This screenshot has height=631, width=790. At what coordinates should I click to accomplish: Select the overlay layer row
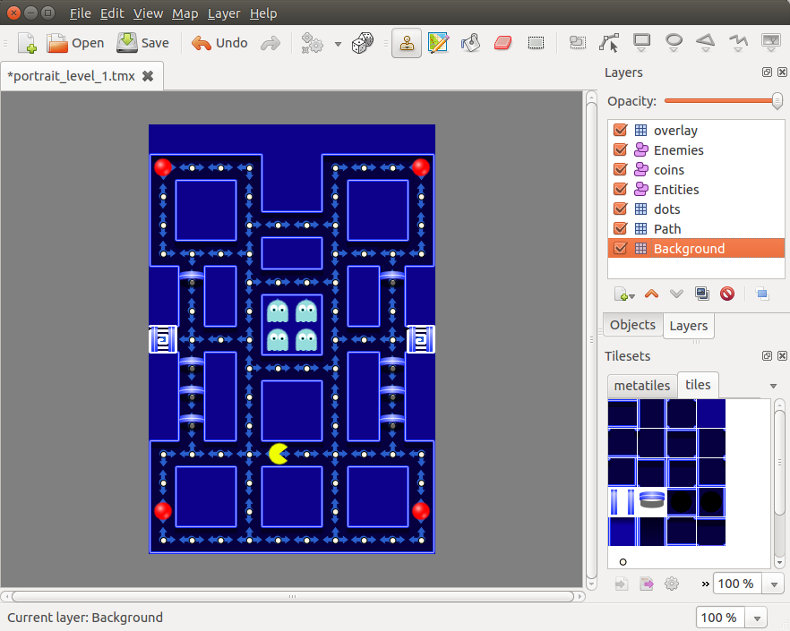[696, 130]
